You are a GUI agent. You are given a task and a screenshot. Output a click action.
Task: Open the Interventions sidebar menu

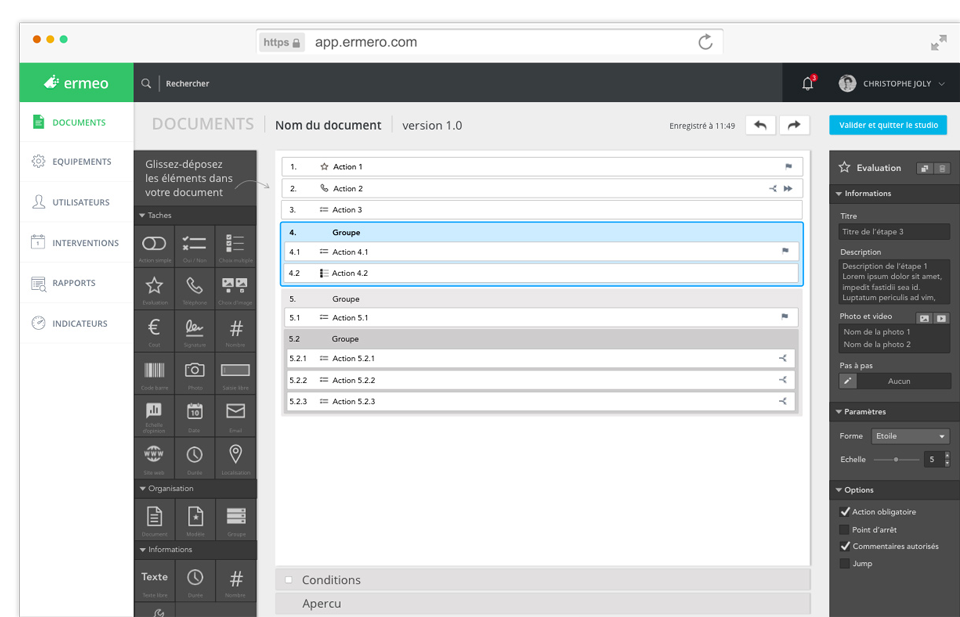pyautogui.click(x=85, y=243)
